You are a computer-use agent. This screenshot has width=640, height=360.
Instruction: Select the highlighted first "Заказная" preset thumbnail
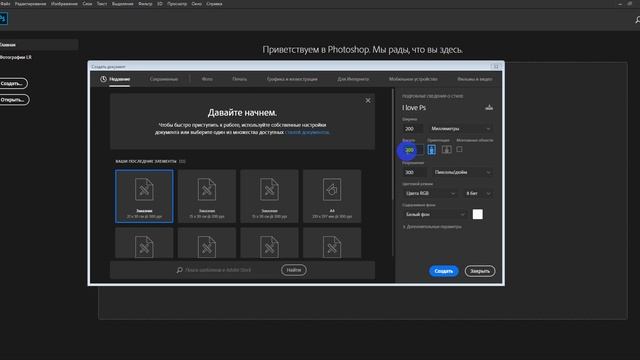144,196
